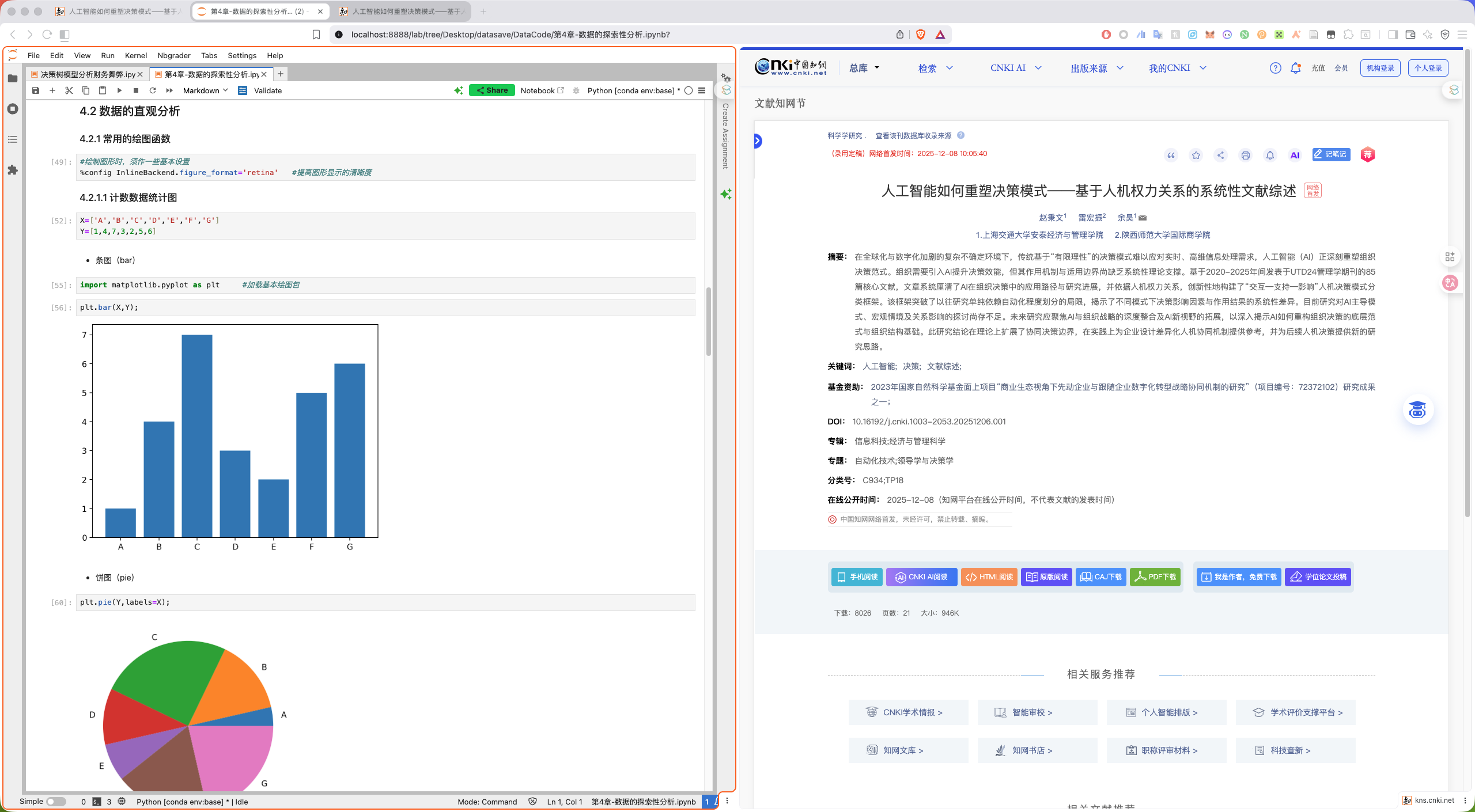Click the notebook vertical scrollbar
Viewport: 1475px width, 812px height.
tap(709, 321)
